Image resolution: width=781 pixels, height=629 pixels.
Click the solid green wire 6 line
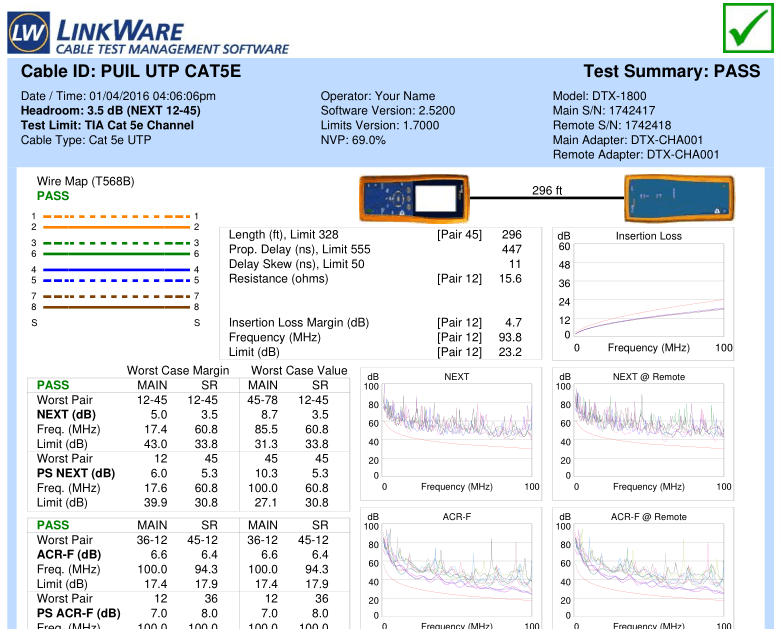pos(116,254)
